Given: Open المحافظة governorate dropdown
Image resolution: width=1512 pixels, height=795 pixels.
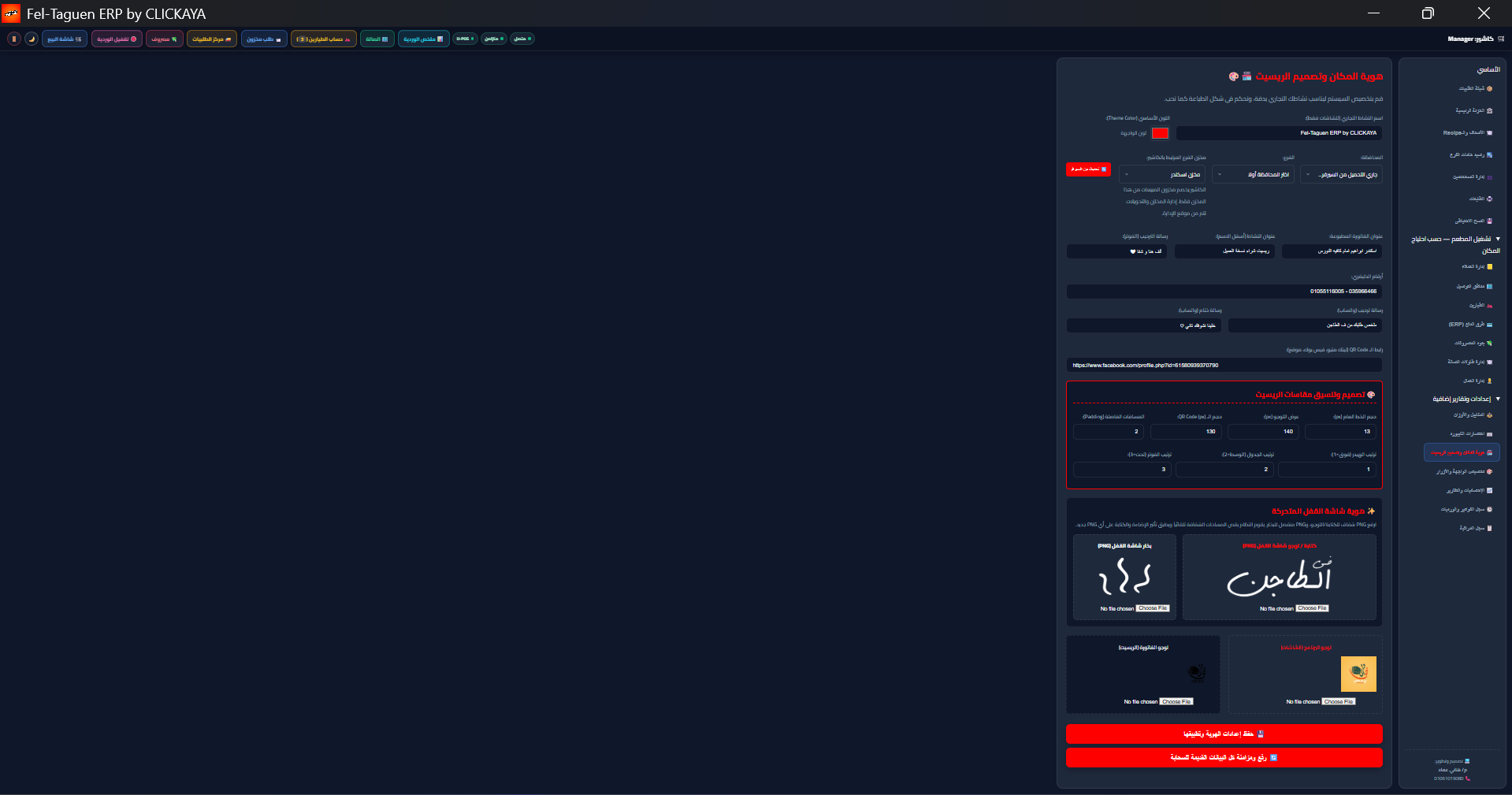Looking at the screenshot, I should pos(1341,174).
